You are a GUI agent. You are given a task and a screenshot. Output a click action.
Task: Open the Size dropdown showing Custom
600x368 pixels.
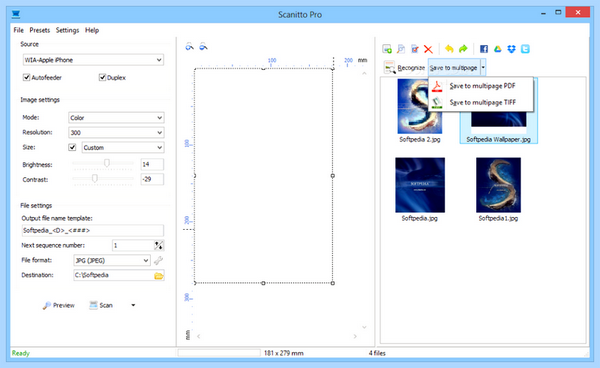(123, 148)
